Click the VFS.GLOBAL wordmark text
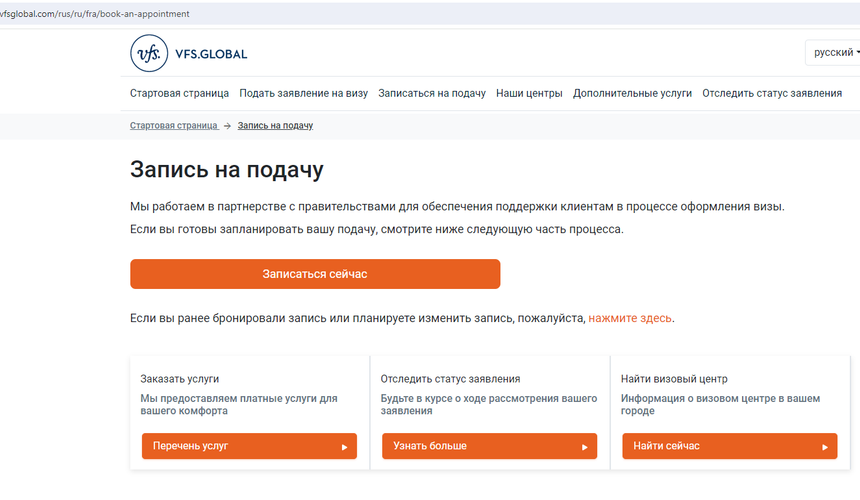The image size is (860, 500). (211, 54)
